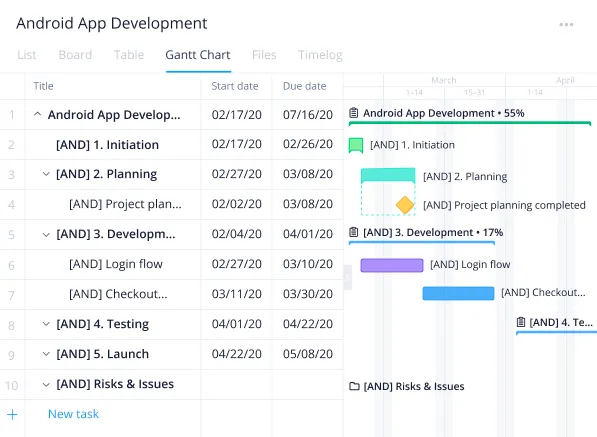Toggle the Risks & Issues row chevron

(46, 384)
